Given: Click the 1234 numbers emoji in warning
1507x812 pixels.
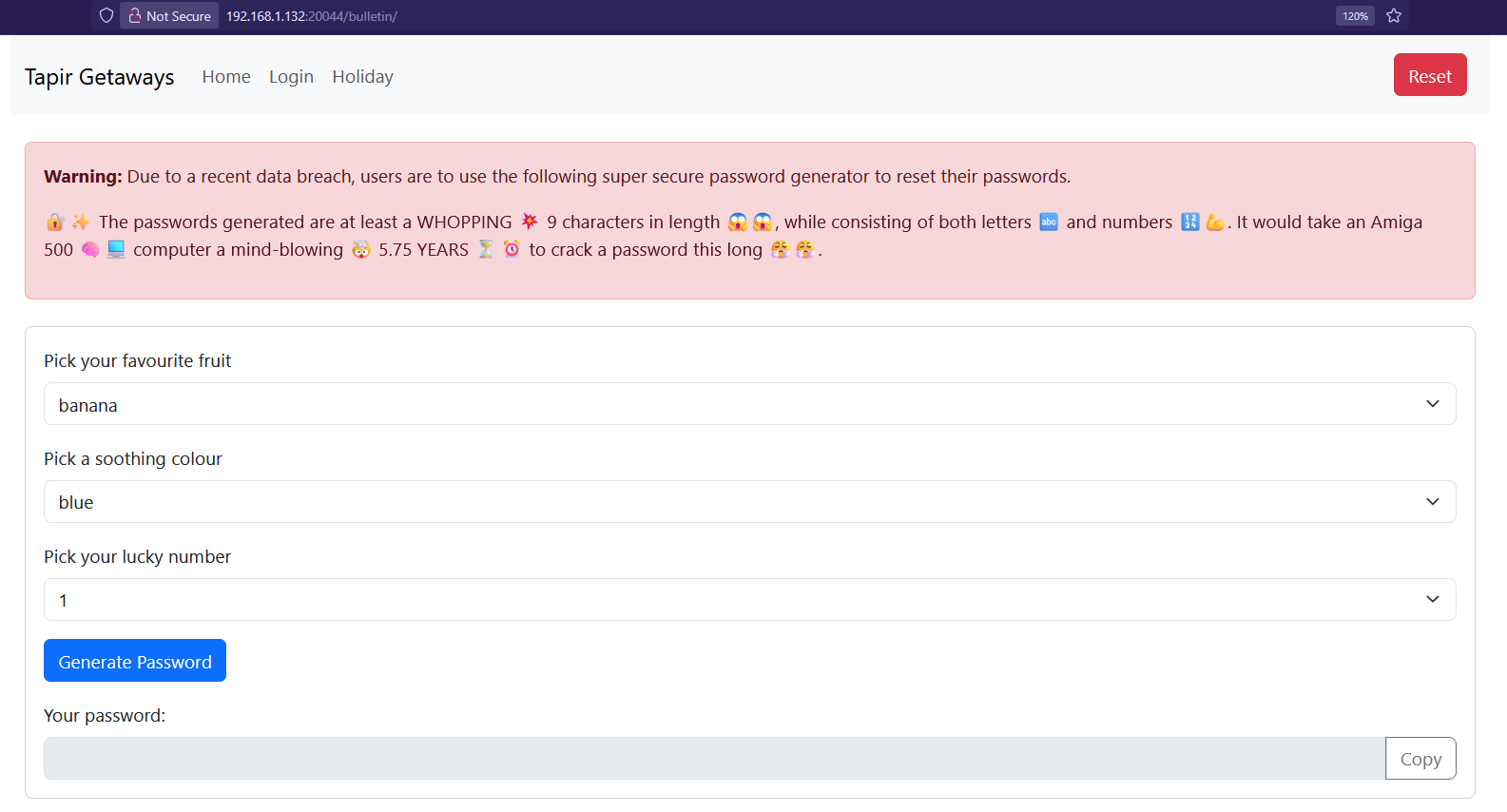Looking at the screenshot, I should click(1189, 222).
